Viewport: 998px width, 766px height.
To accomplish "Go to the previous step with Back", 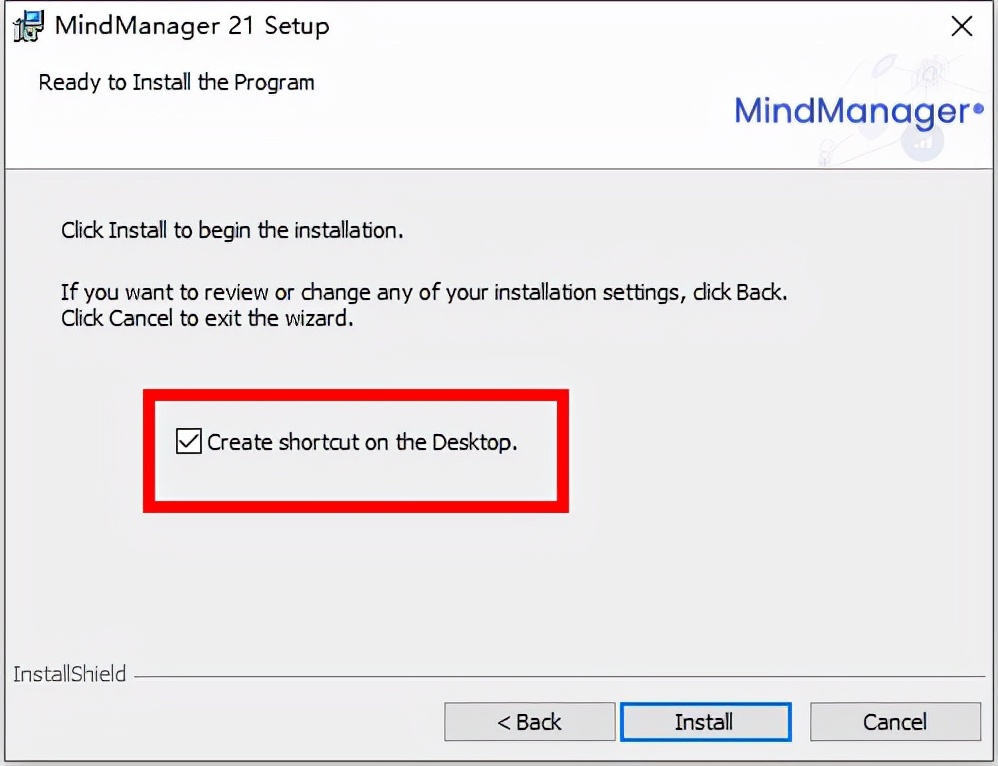I will click(529, 721).
